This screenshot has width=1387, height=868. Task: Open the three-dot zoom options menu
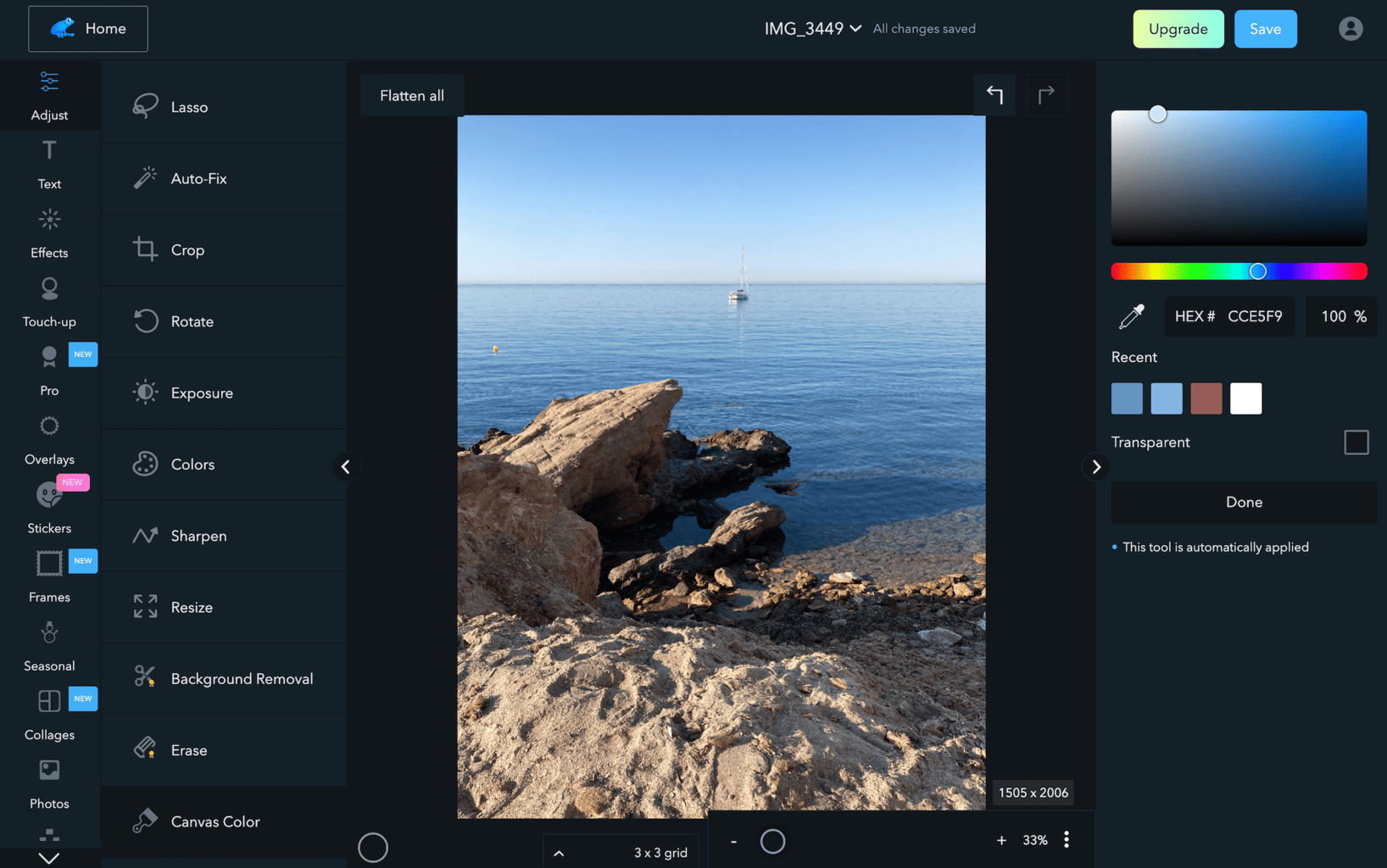(1067, 839)
